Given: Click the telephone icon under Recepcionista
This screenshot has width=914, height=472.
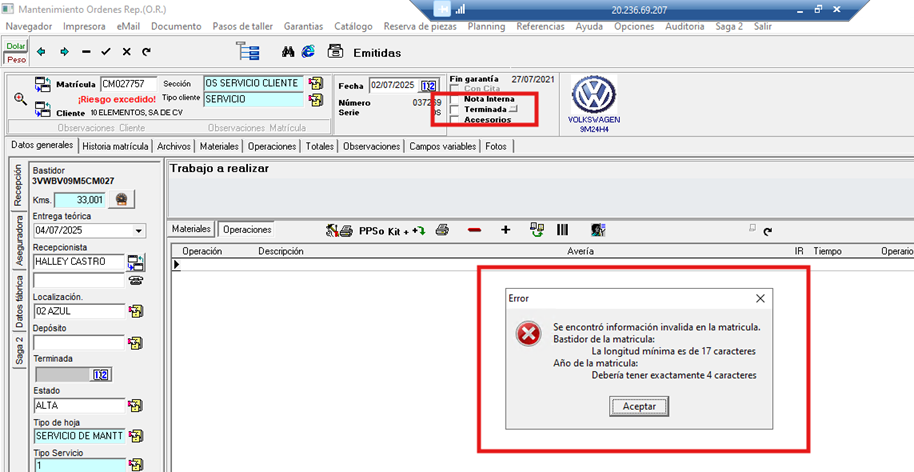Looking at the screenshot, I should pyautogui.click(x=135, y=281).
